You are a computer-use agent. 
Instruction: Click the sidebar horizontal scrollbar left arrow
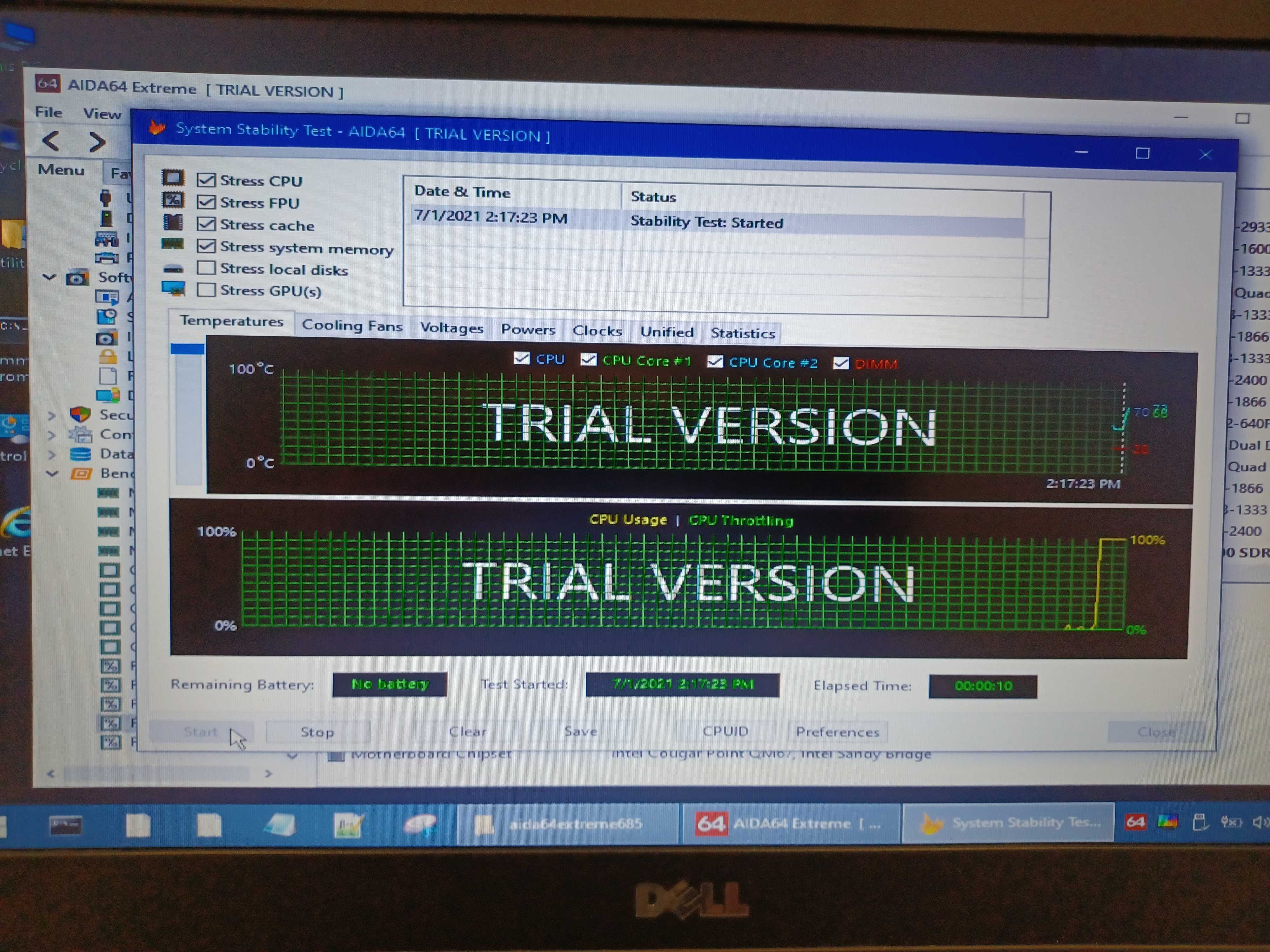point(51,774)
